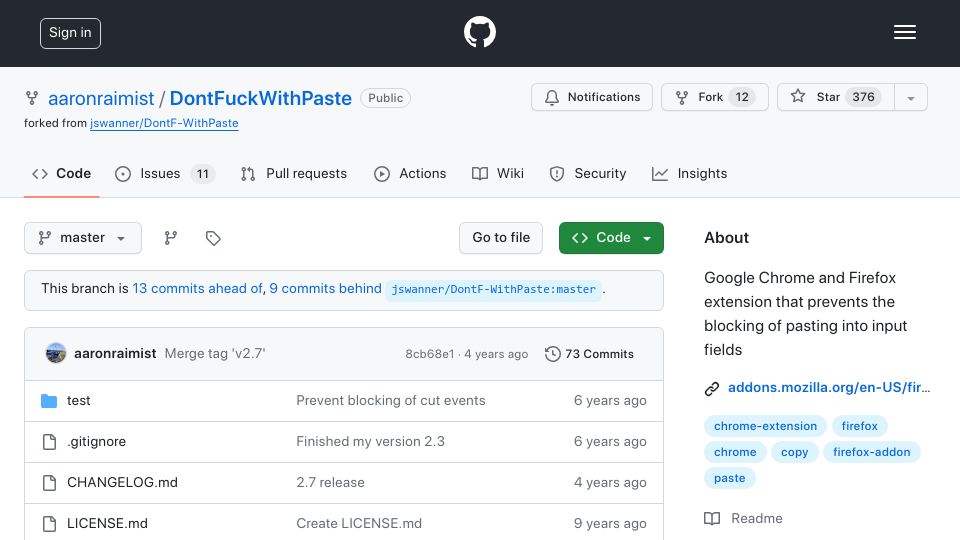Click the Go to file button
The height and width of the screenshot is (540, 960).
click(x=501, y=238)
